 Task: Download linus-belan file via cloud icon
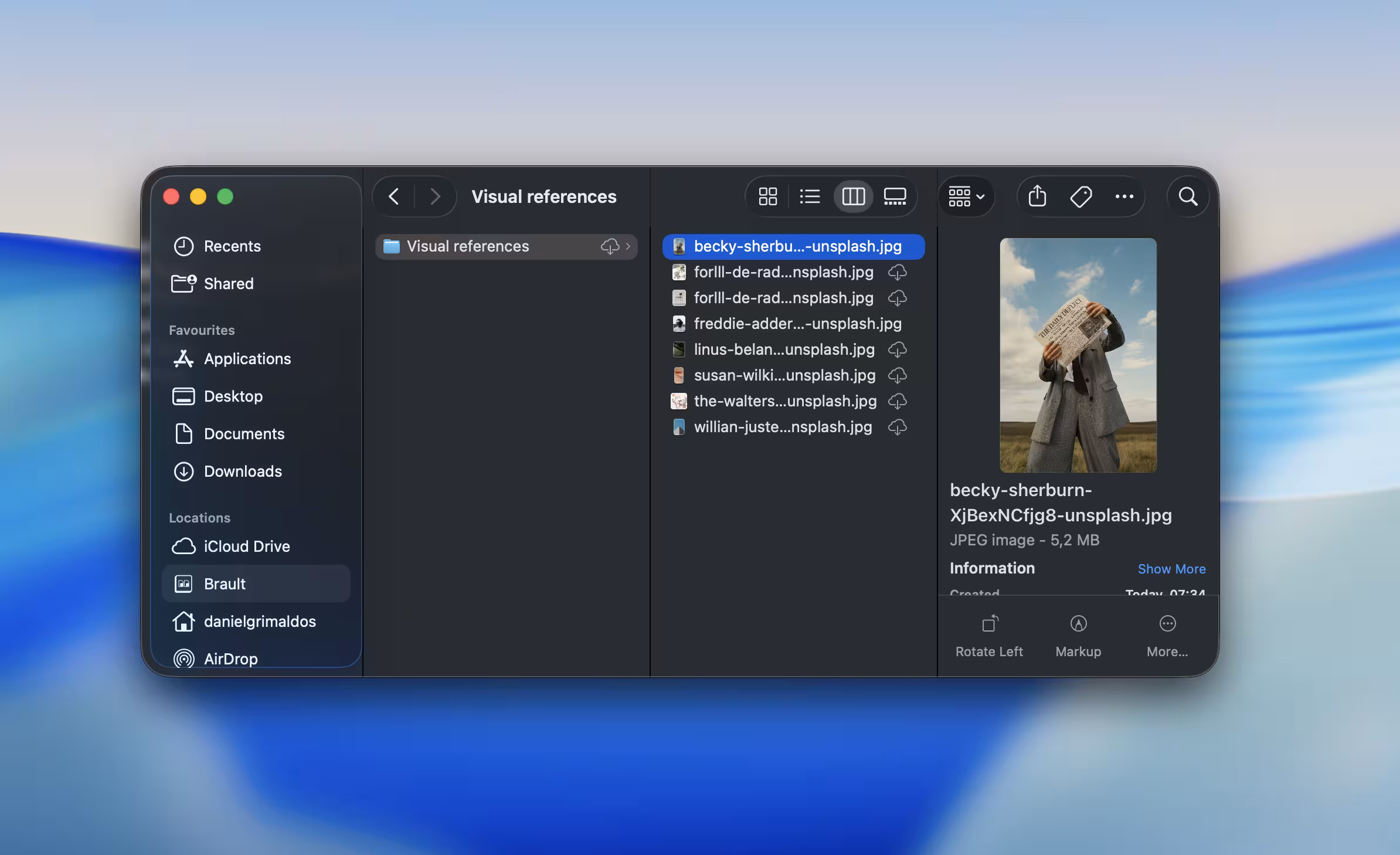(x=897, y=350)
